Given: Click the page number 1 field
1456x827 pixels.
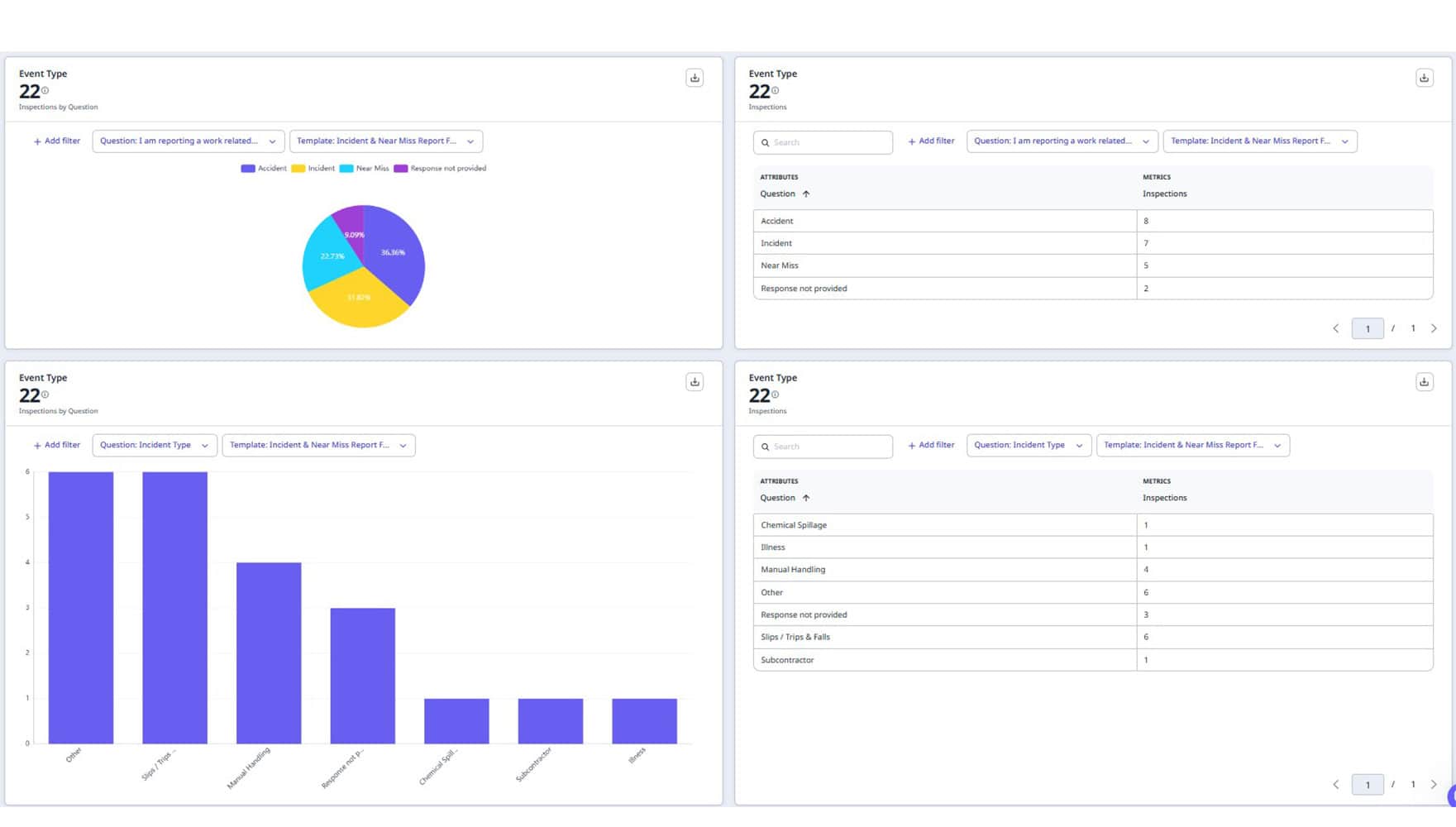Looking at the screenshot, I should [x=1368, y=328].
